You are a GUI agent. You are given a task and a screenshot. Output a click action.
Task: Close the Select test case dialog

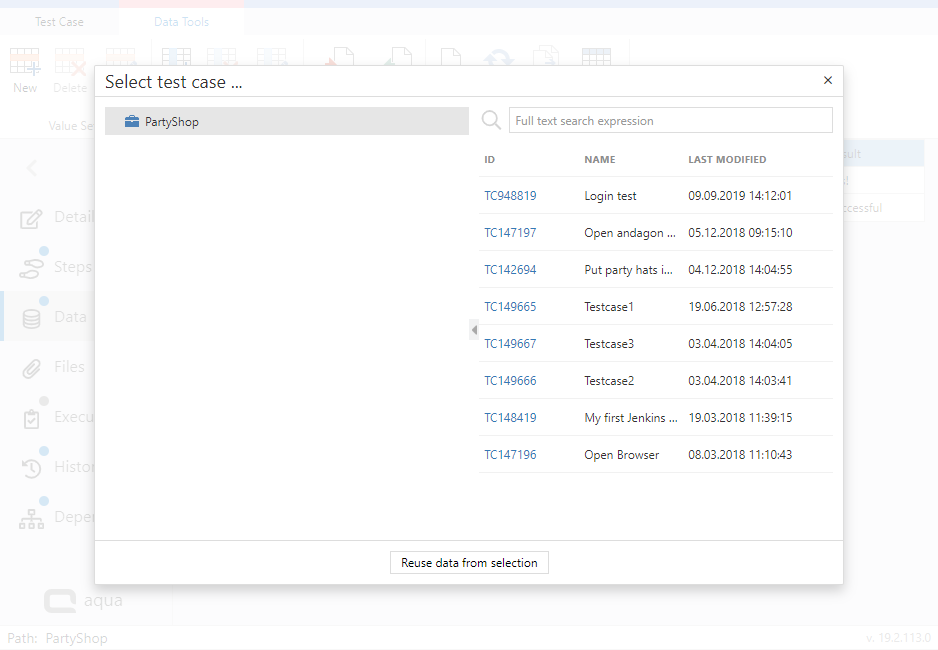click(827, 81)
